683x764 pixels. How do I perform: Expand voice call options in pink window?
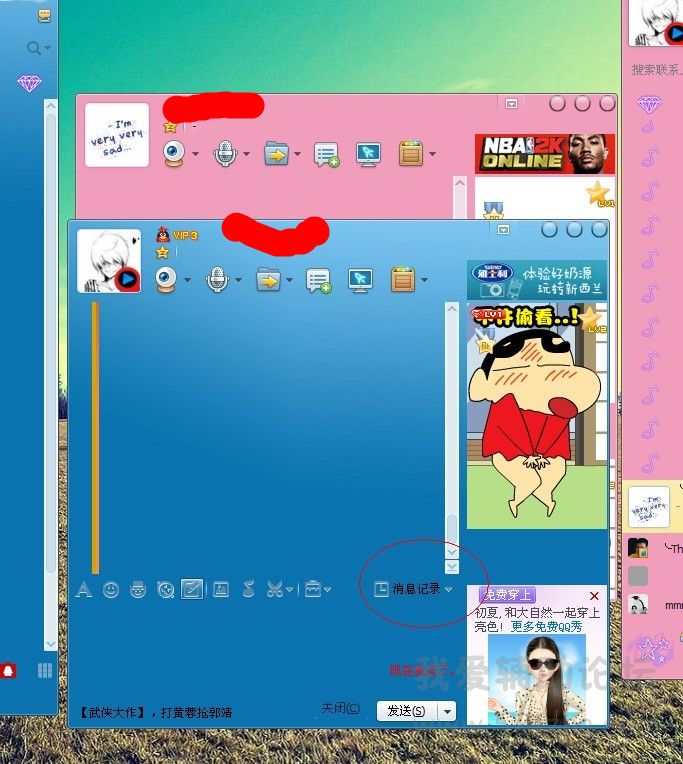[247, 154]
